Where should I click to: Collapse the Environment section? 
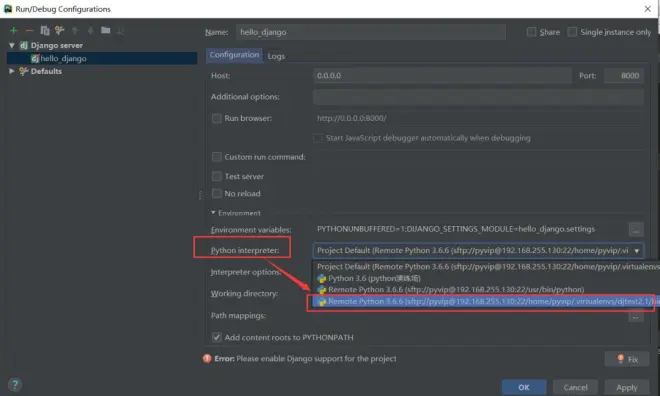[x=213, y=213]
